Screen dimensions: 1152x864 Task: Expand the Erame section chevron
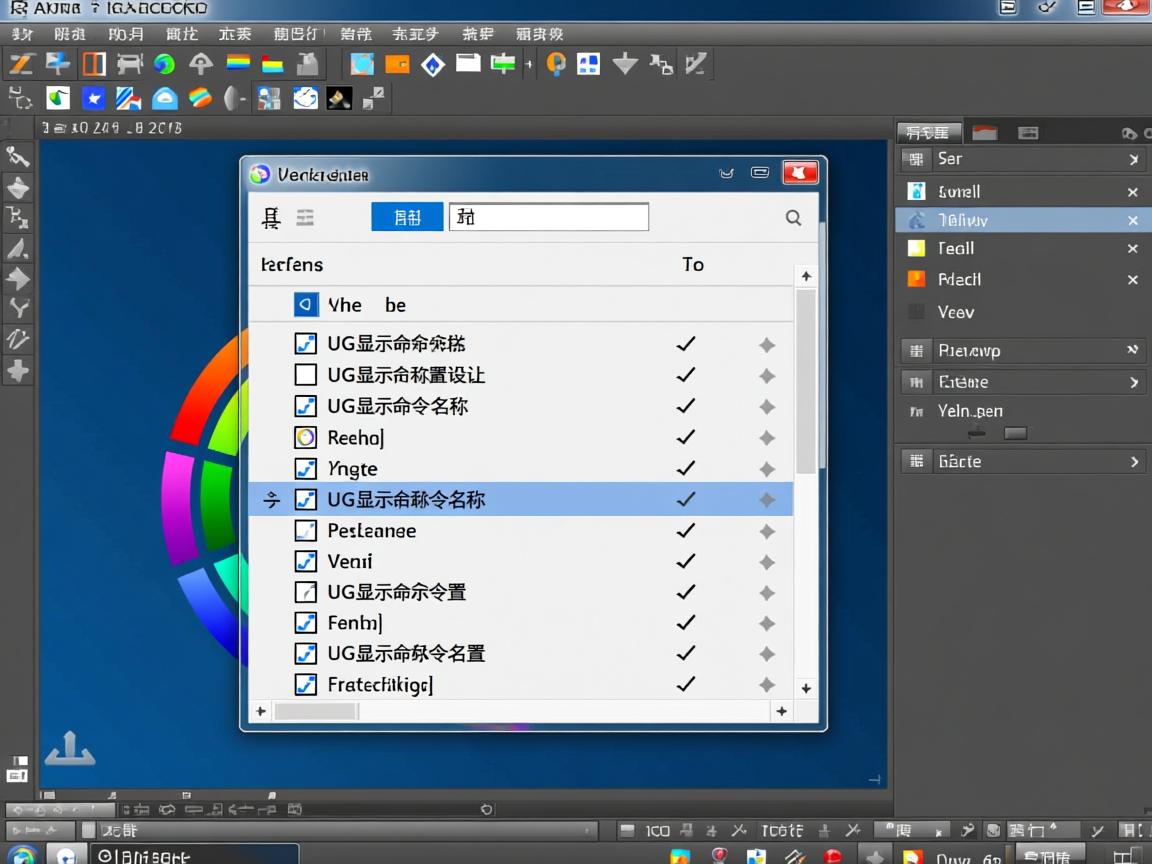(x=1133, y=382)
